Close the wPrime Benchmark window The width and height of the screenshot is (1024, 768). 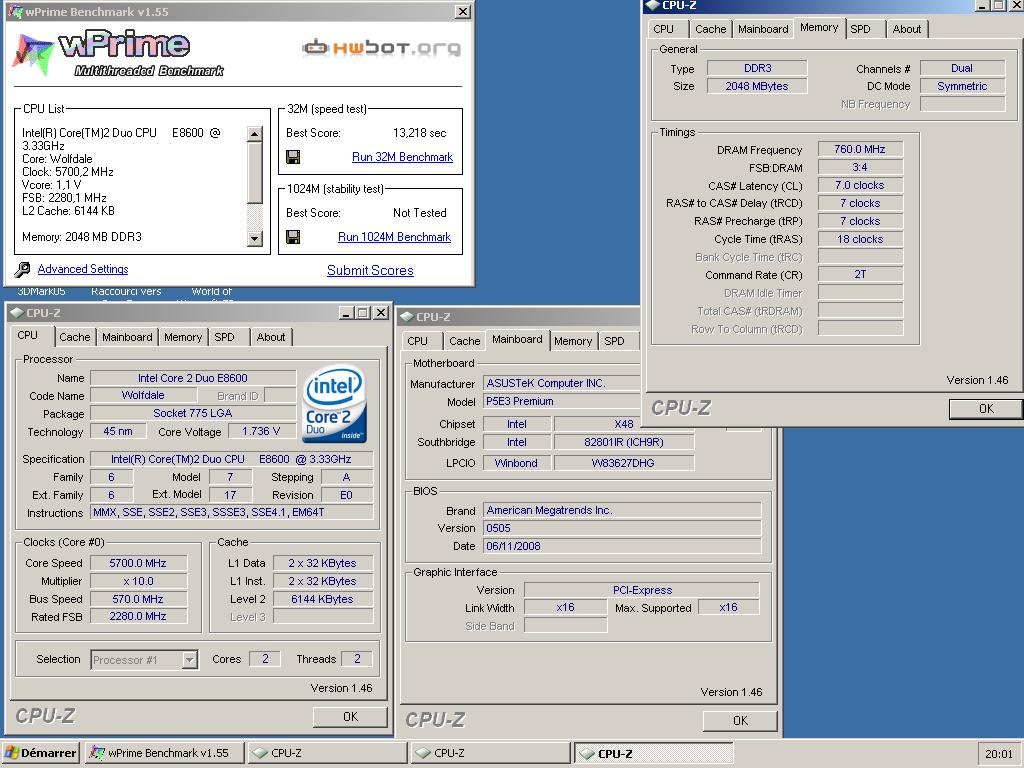click(x=462, y=12)
